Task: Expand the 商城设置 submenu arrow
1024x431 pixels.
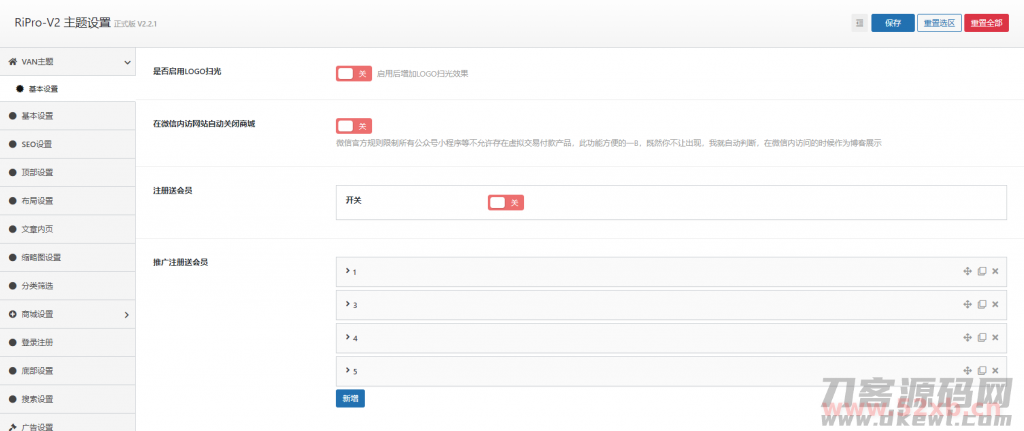Action: (126, 315)
